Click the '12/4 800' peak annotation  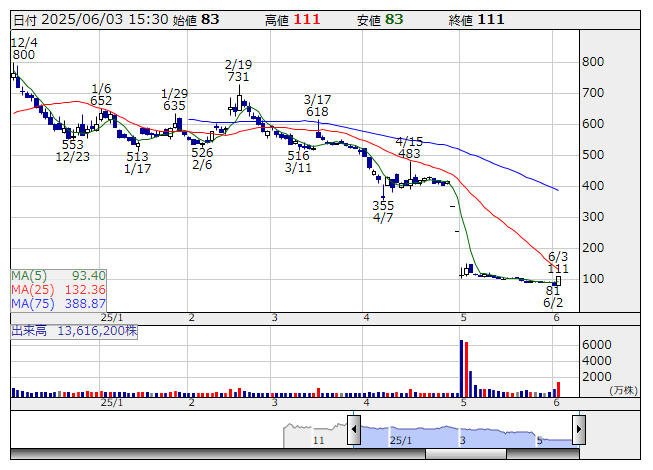pyautogui.click(x=24, y=49)
